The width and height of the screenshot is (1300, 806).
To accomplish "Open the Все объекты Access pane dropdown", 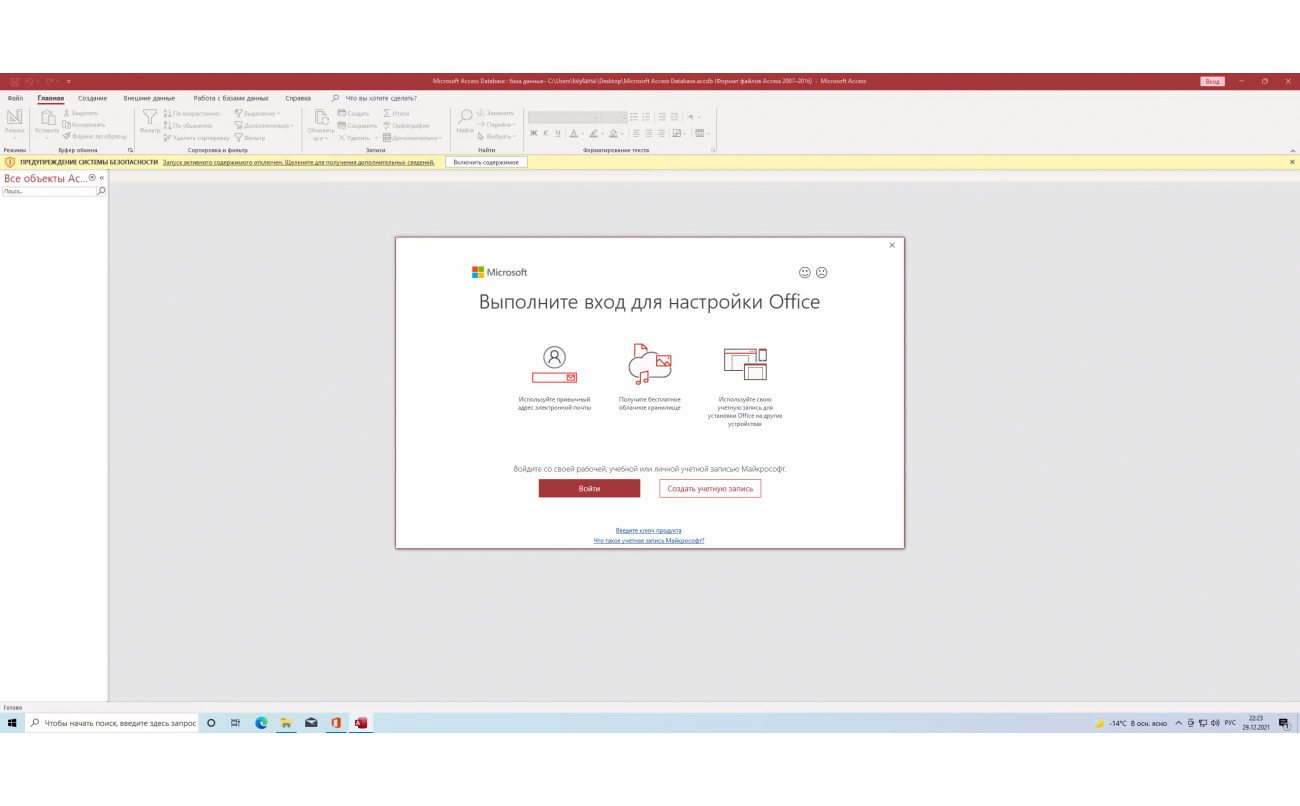I will (92, 177).
